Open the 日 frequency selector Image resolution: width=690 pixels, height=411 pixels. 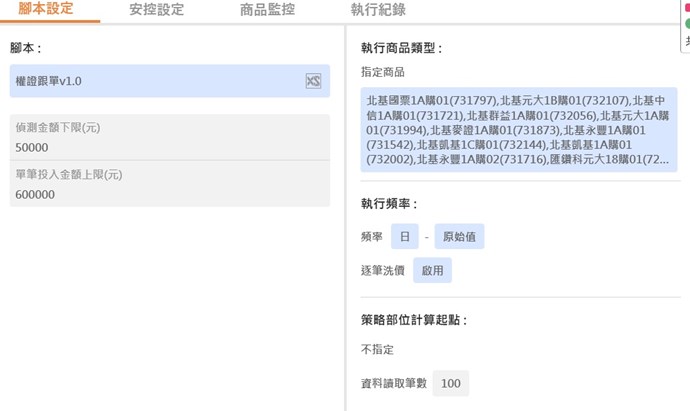404,237
